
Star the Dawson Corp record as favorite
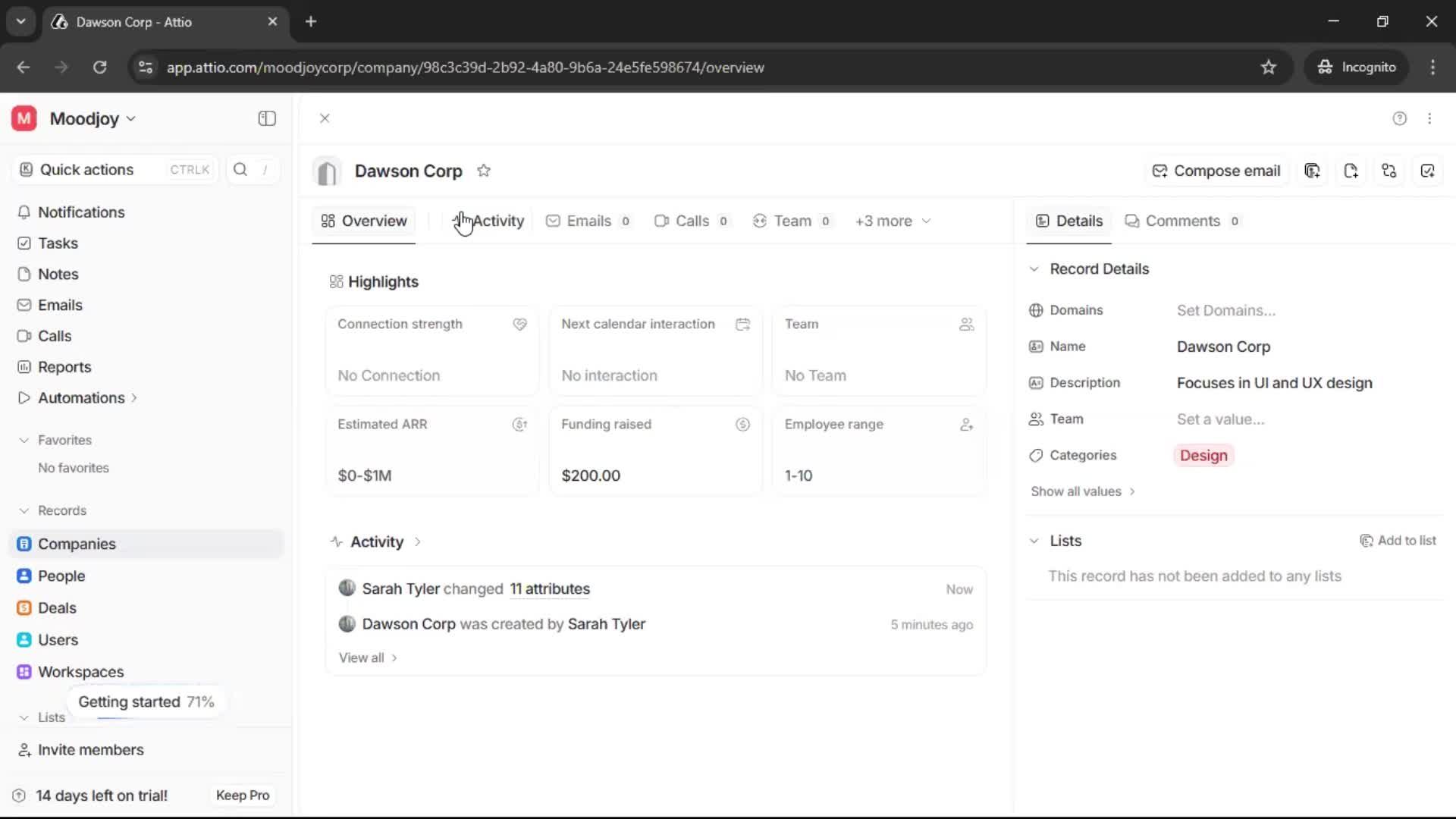(x=485, y=171)
